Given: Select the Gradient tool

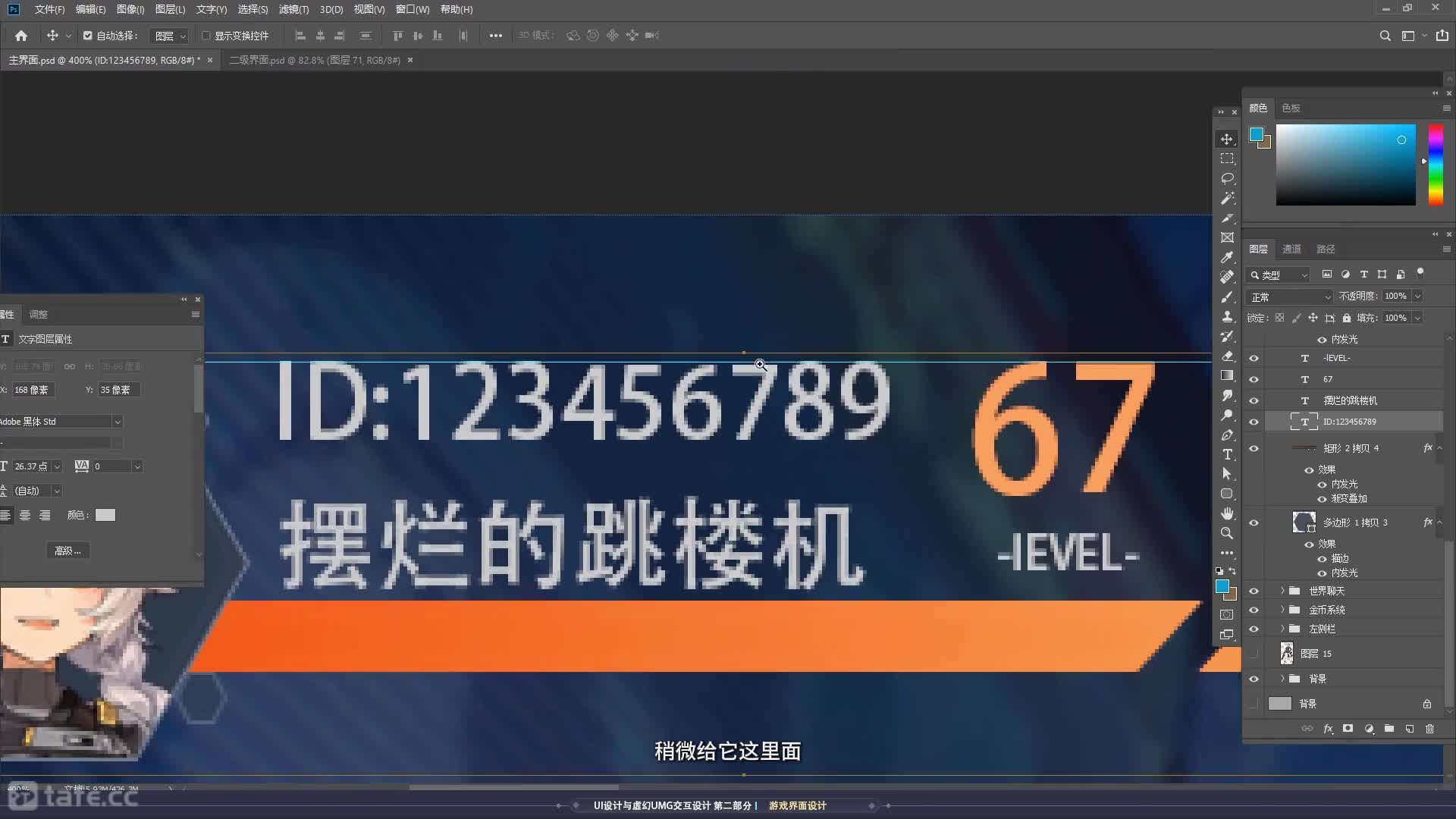Looking at the screenshot, I should tap(1228, 375).
